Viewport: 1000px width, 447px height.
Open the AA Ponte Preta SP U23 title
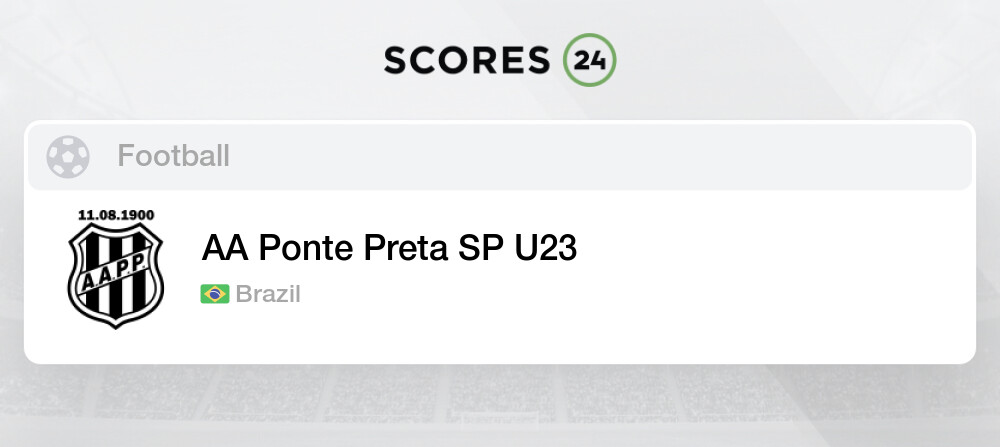coord(389,247)
